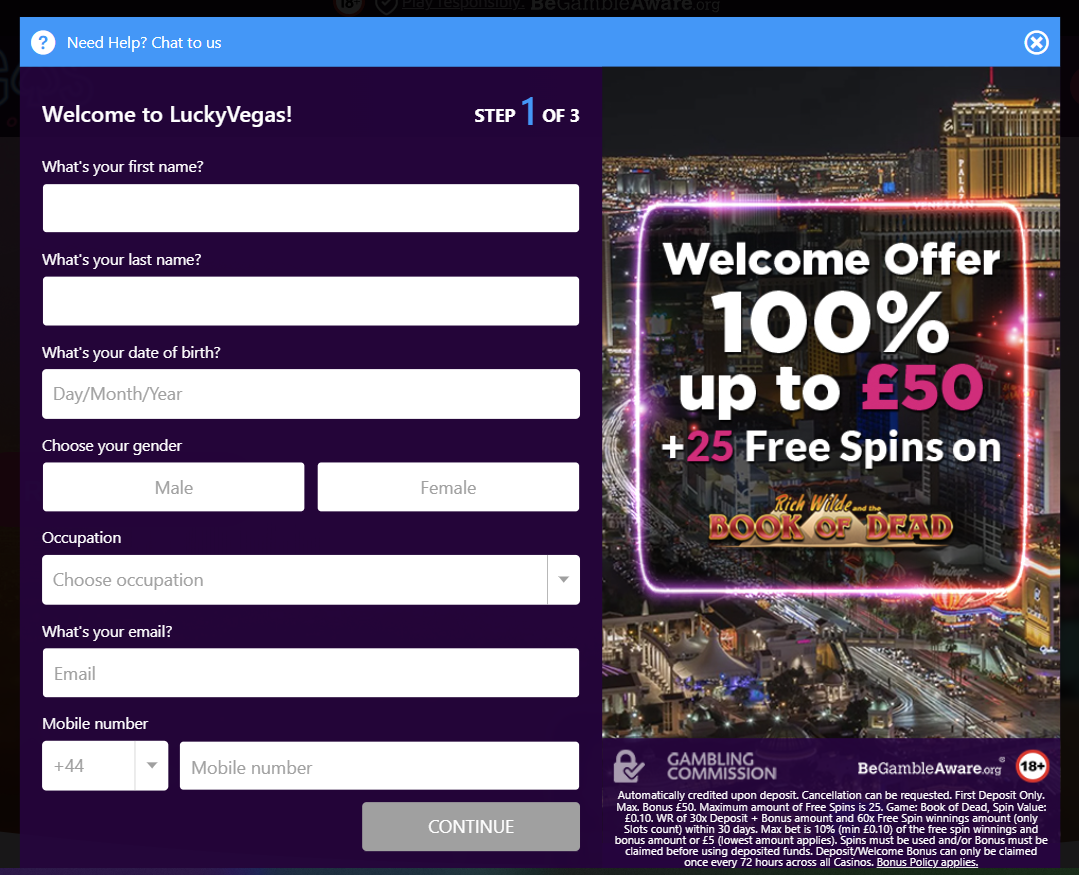Image resolution: width=1079 pixels, height=875 pixels.
Task: Close the registration dialog with X icon
Action: pyautogui.click(x=1036, y=43)
